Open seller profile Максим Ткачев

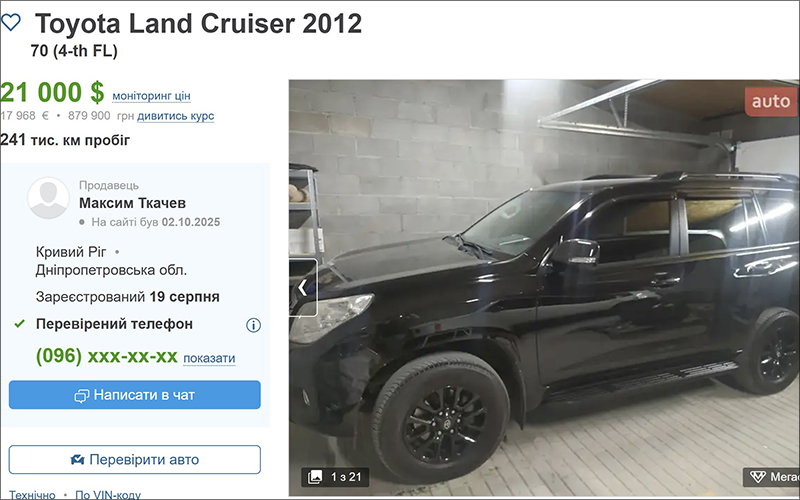(x=132, y=203)
